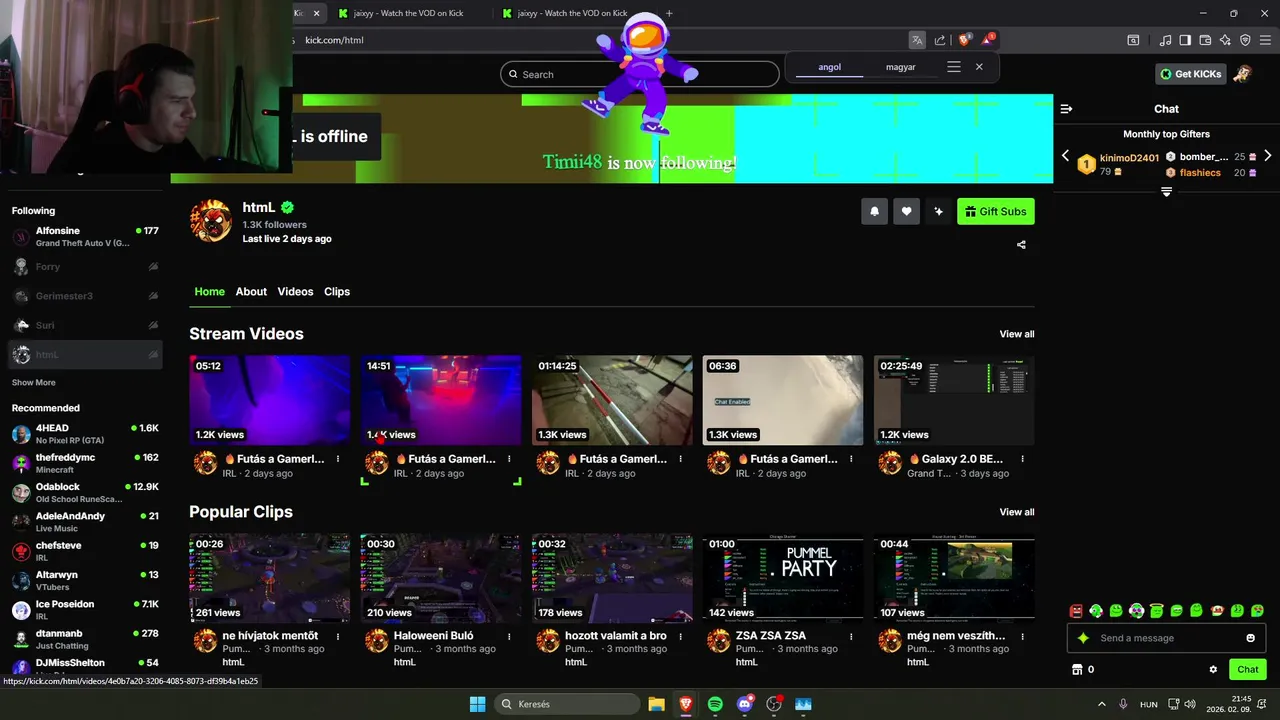The image size is (1280, 720).
Task: Expand Show More in Following list
Action: (x=33, y=383)
